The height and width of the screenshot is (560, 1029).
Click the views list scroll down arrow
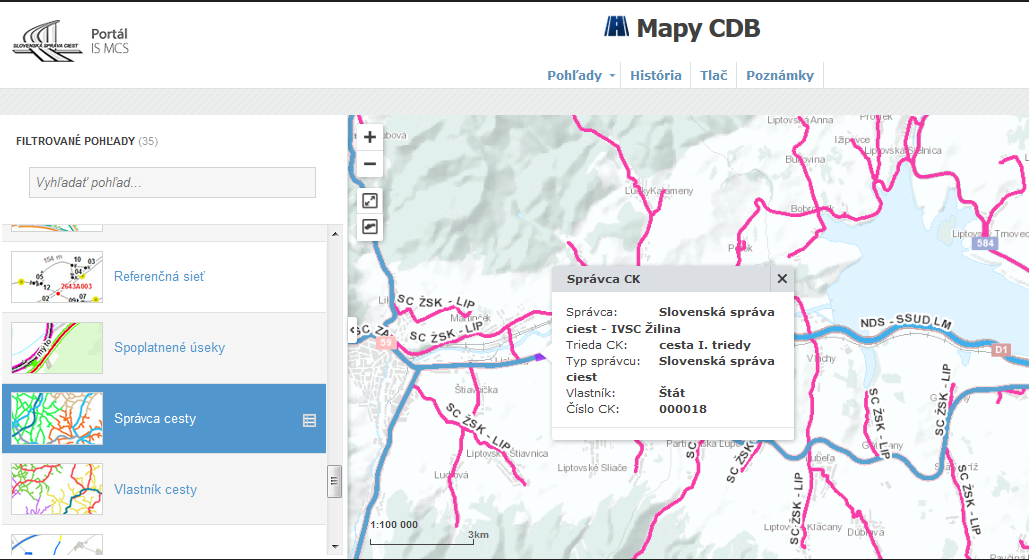click(x=335, y=546)
